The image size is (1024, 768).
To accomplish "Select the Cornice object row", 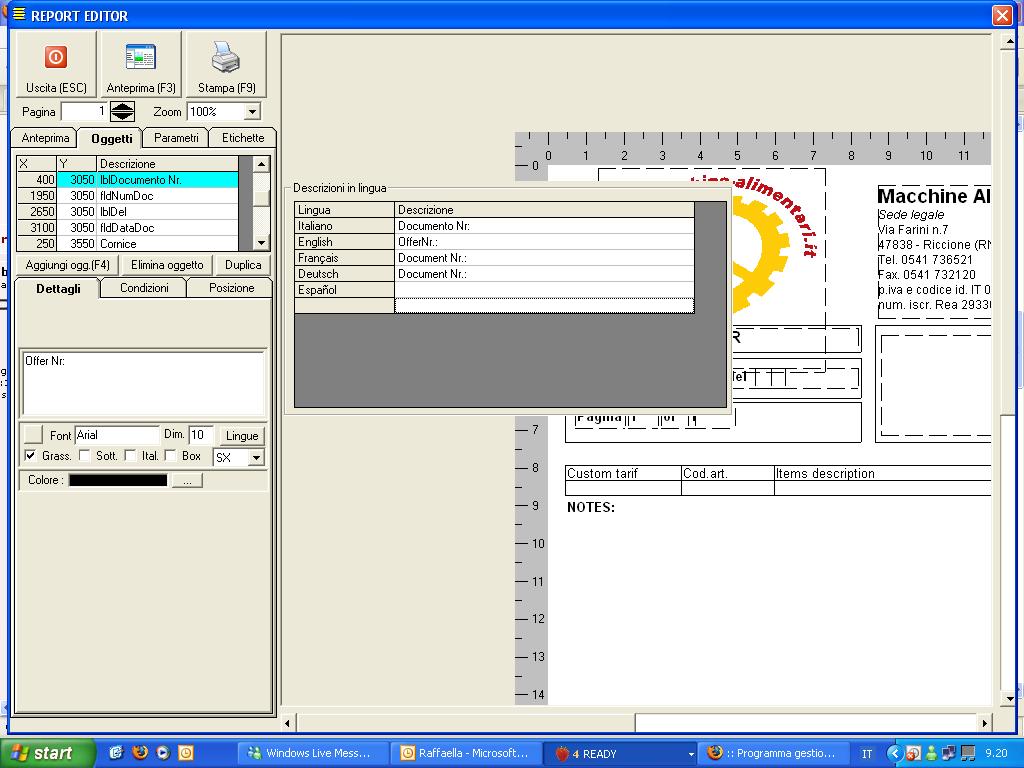I will 127,244.
